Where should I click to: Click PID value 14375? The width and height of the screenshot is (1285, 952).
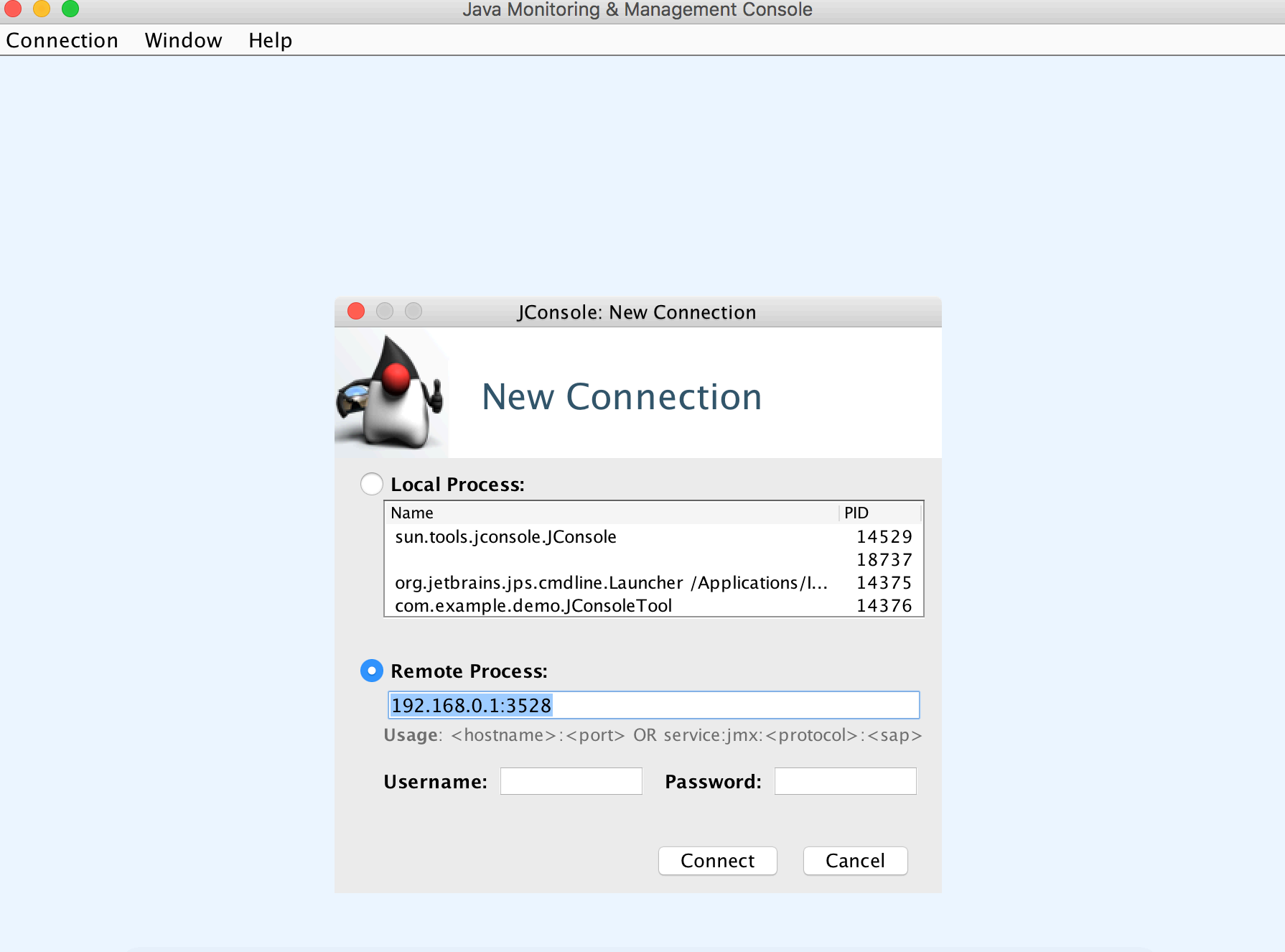click(884, 582)
